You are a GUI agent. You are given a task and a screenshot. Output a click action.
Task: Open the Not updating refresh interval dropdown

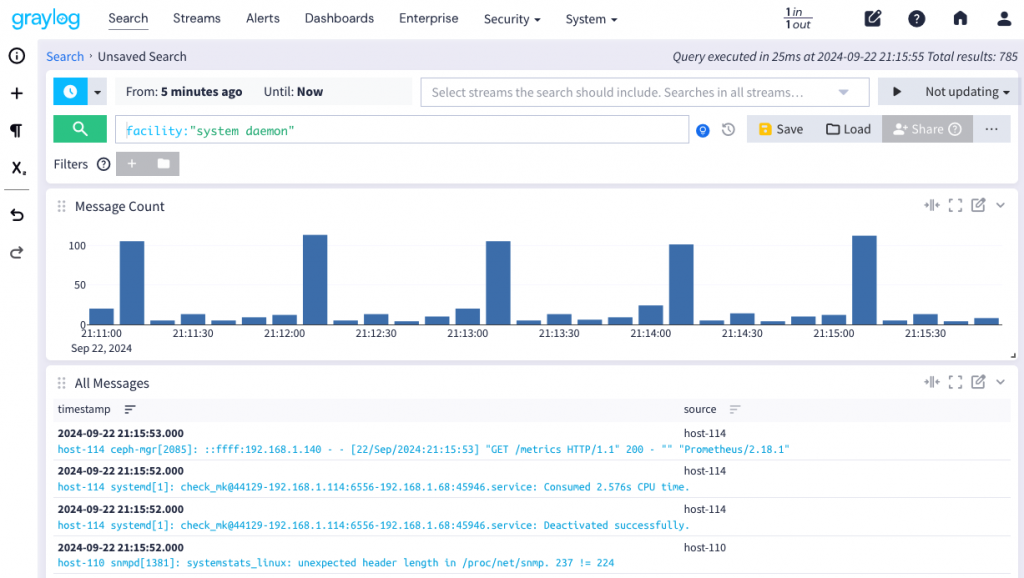[x=967, y=92]
